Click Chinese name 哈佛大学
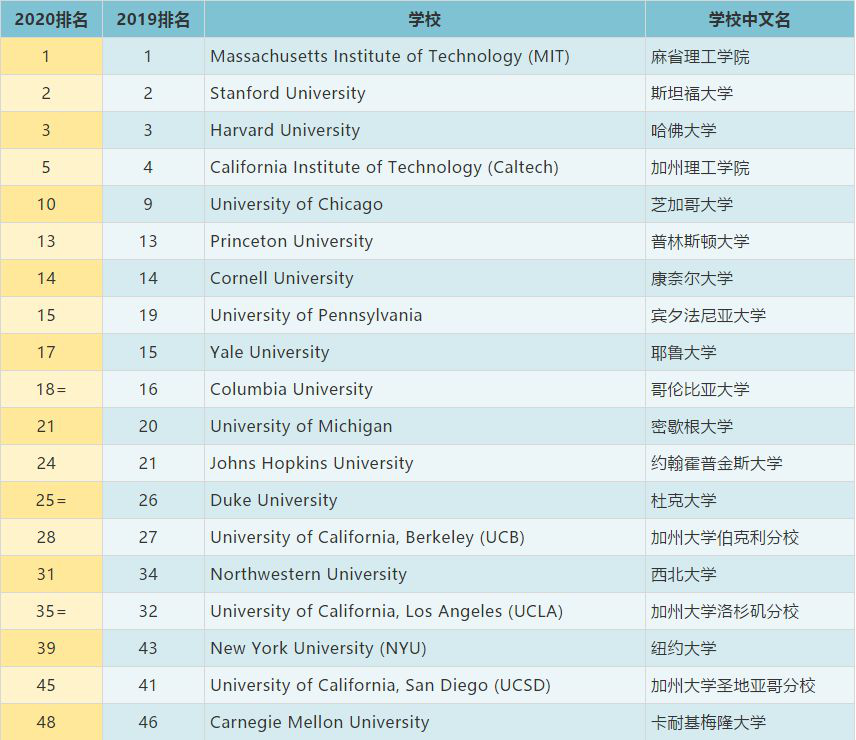856x740 pixels. click(x=683, y=131)
